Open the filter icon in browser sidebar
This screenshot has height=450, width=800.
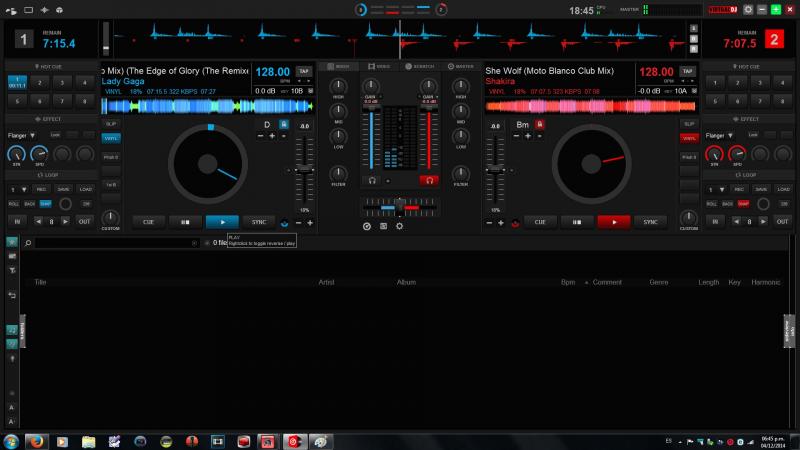coord(12,270)
